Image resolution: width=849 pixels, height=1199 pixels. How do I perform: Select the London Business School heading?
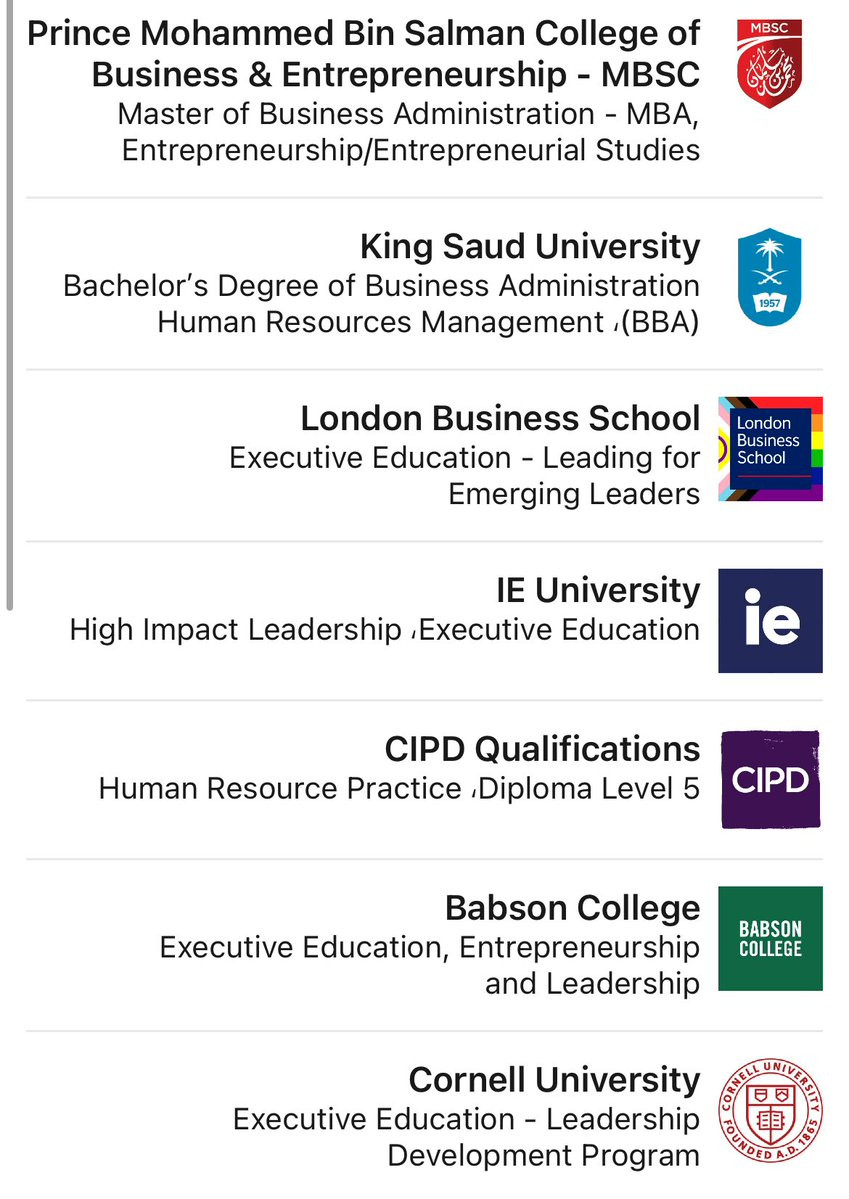(500, 418)
